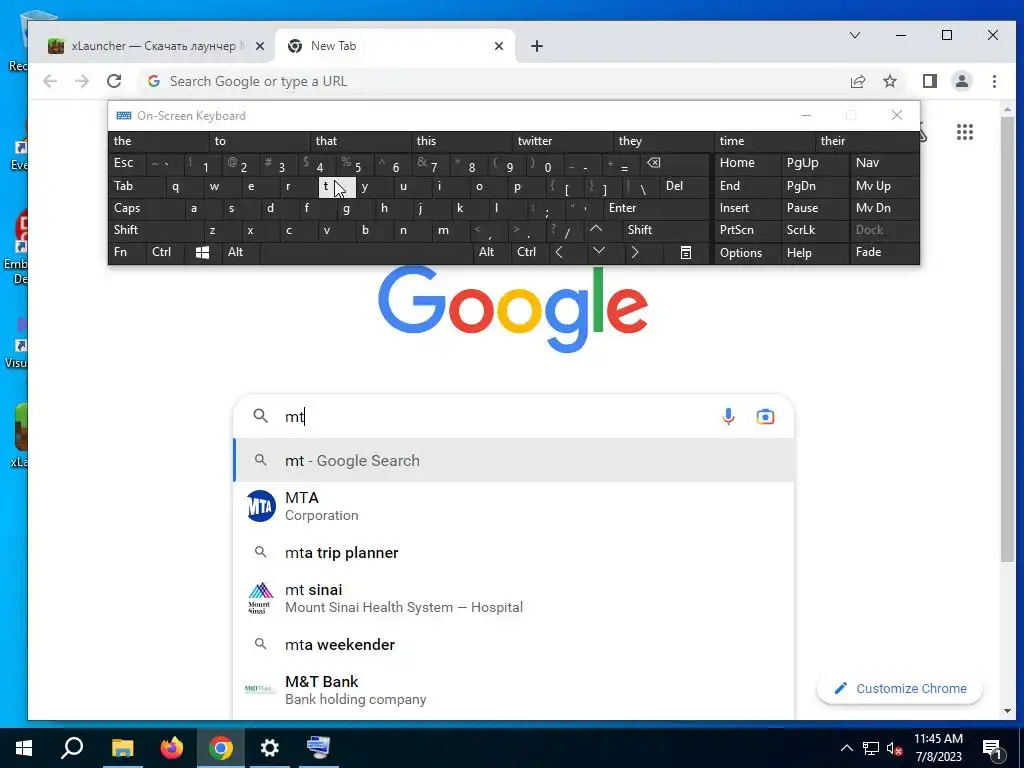Viewport: 1024px width, 768px height.
Task: Tap the Esc key on keyboard
Action: coord(127,163)
